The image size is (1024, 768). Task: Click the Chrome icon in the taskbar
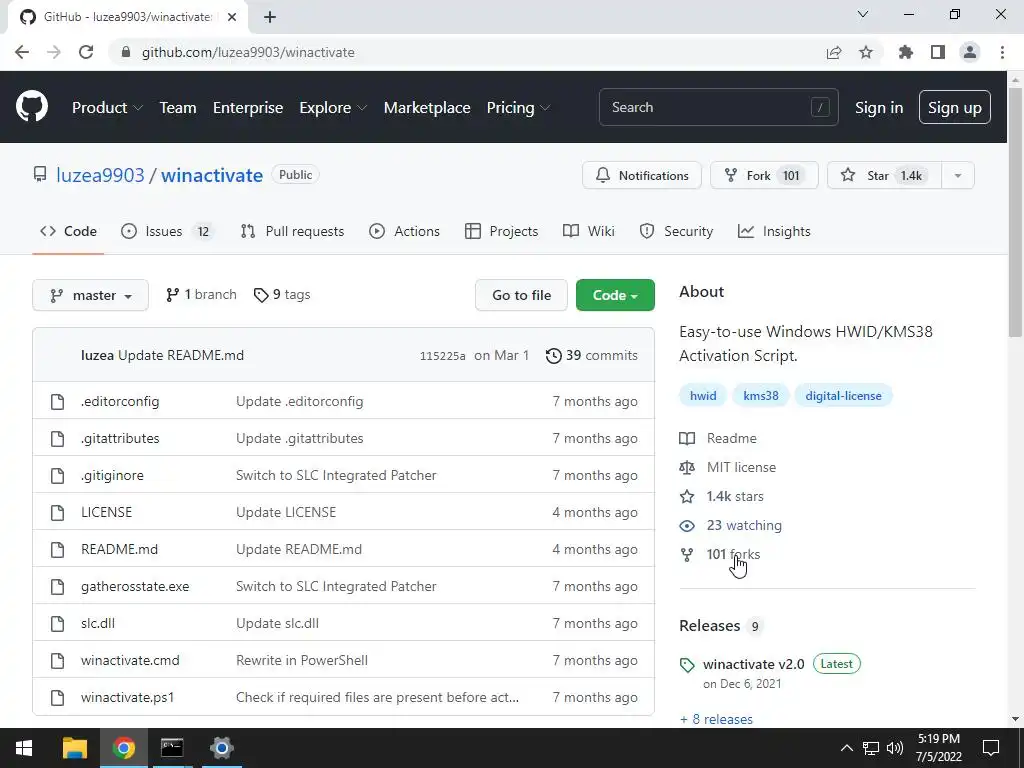[x=123, y=748]
